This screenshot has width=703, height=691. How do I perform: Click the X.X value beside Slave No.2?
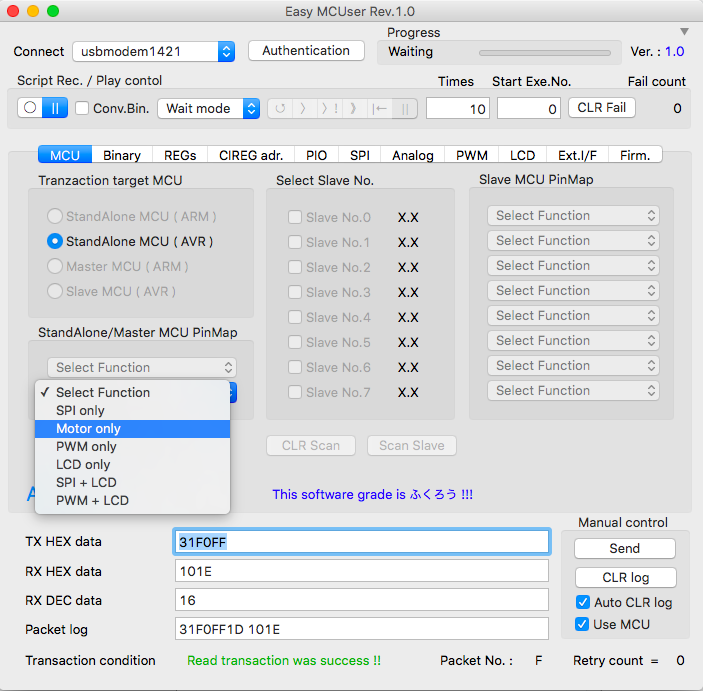tap(408, 268)
